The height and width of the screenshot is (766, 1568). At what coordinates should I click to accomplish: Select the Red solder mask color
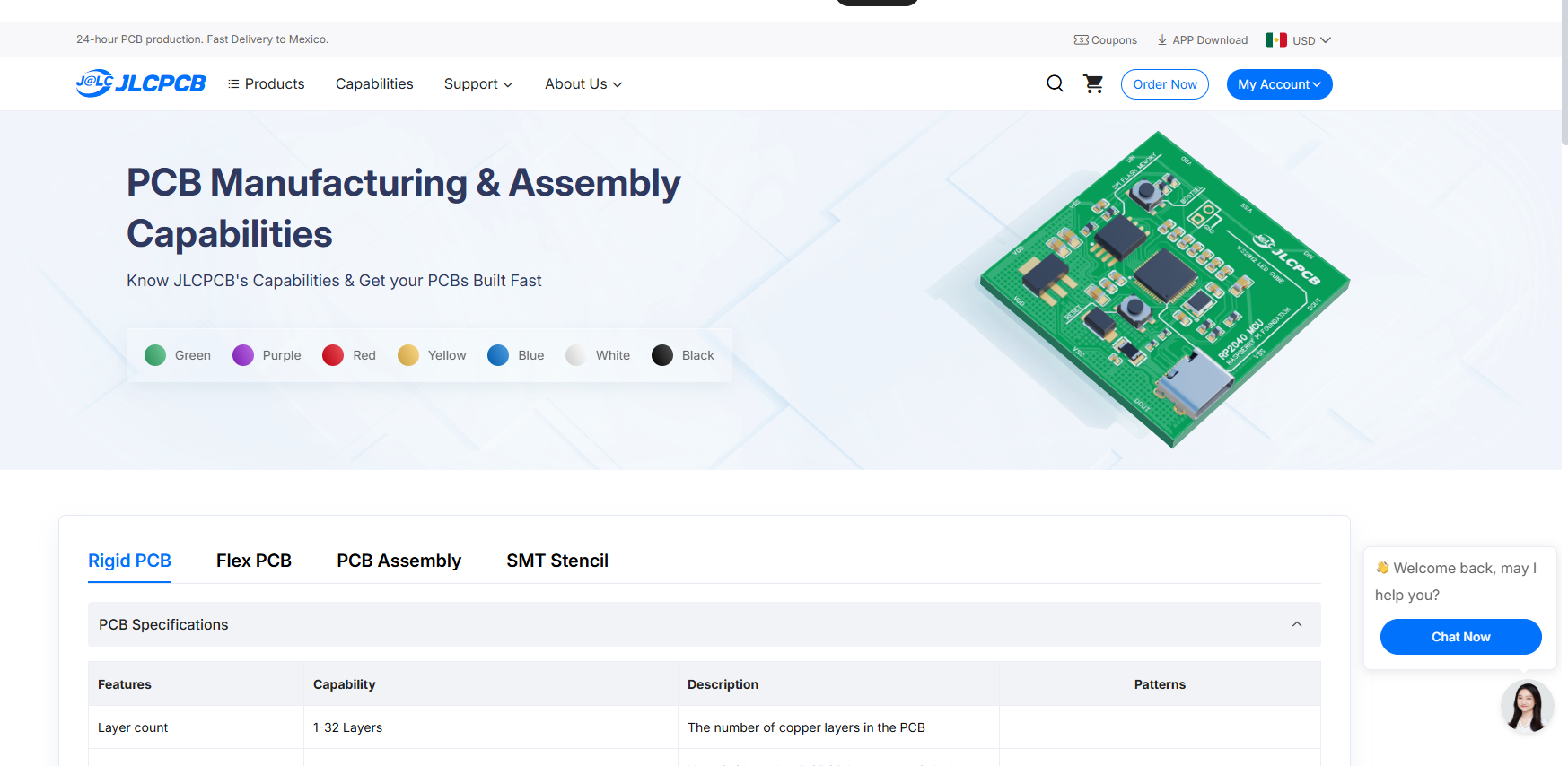(x=349, y=355)
